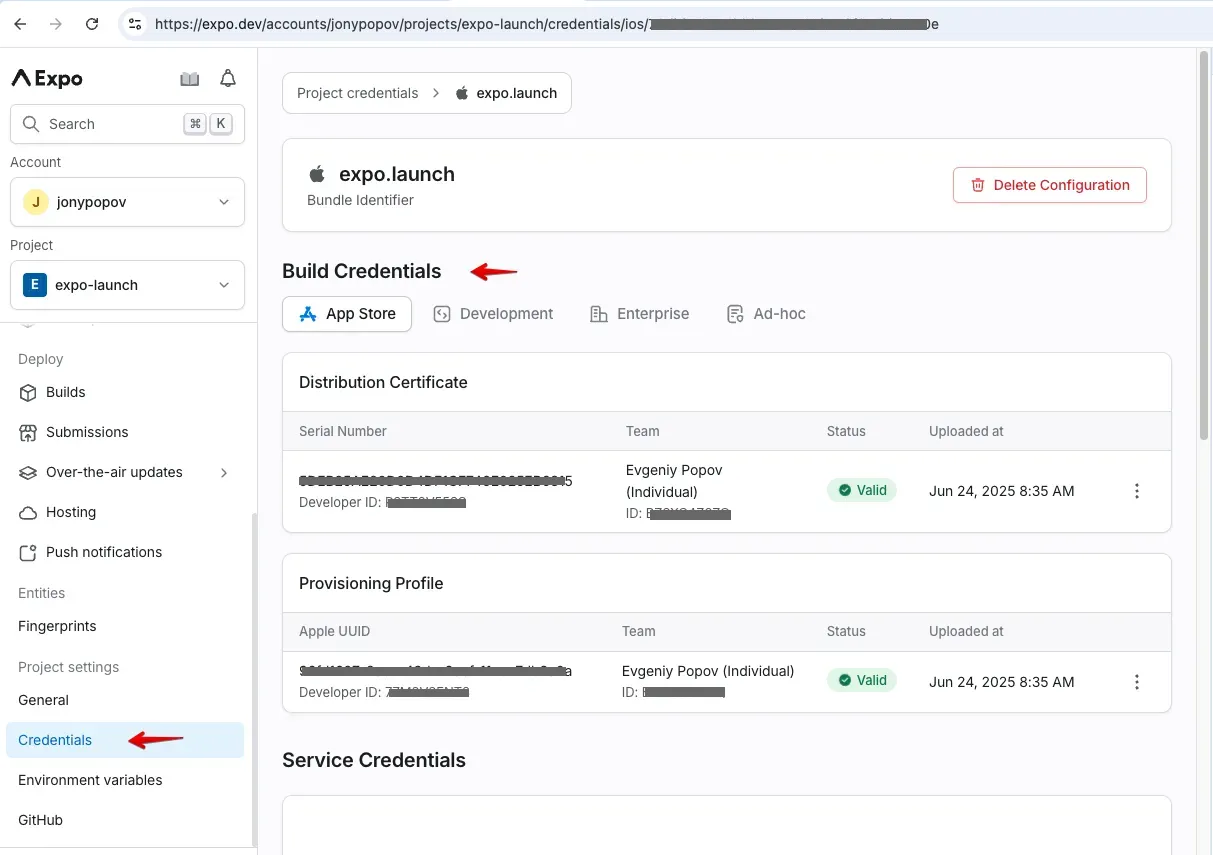Click the Over-the-air updates layers icon
This screenshot has width=1213, height=855.
pos(28,472)
